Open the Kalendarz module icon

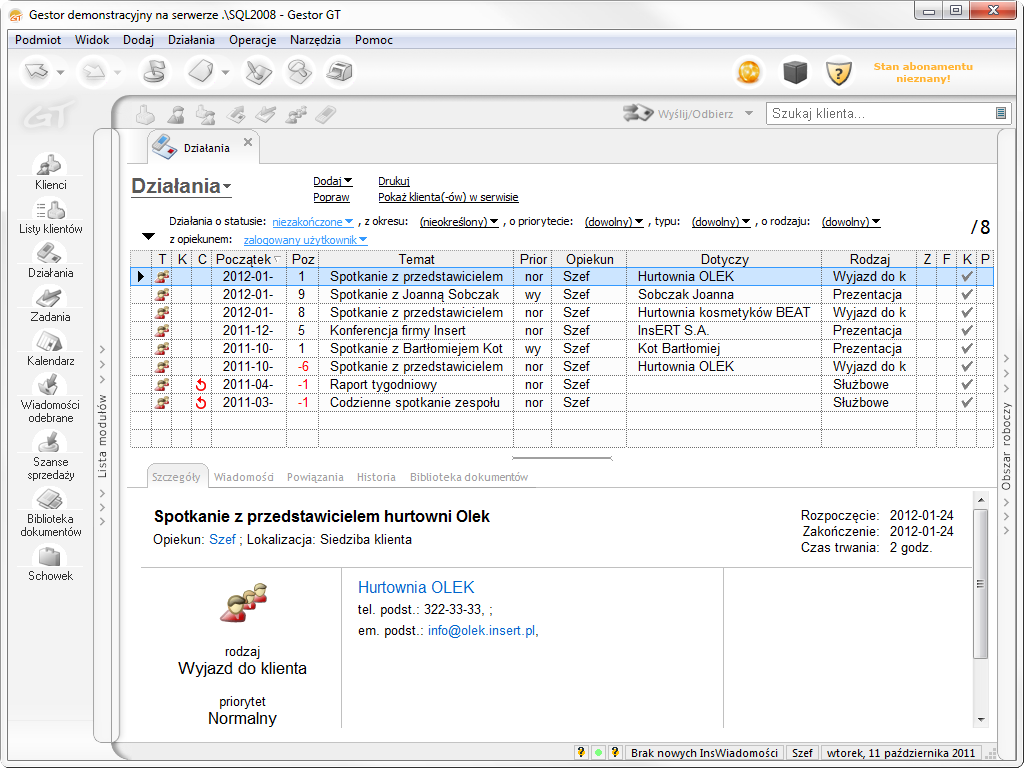point(50,342)
